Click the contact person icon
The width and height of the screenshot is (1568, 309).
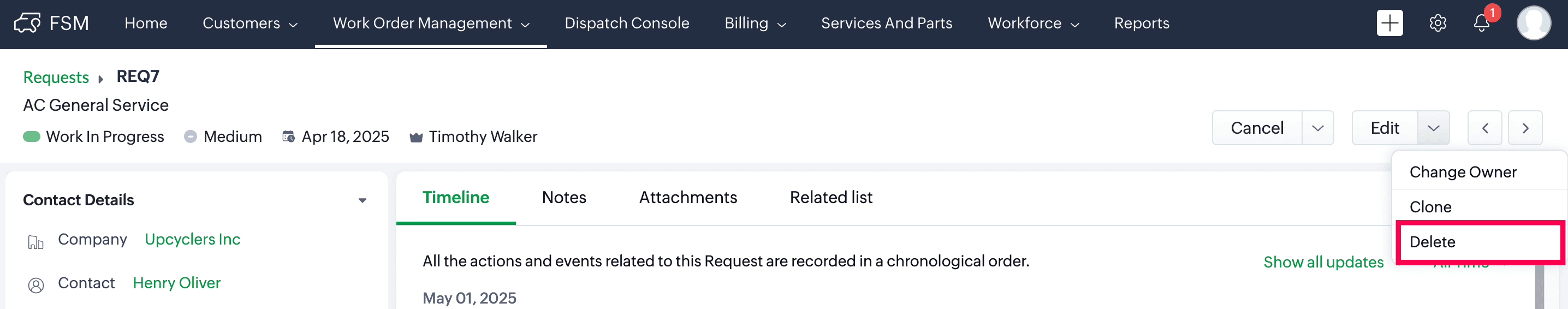click(x=36, y=284)
